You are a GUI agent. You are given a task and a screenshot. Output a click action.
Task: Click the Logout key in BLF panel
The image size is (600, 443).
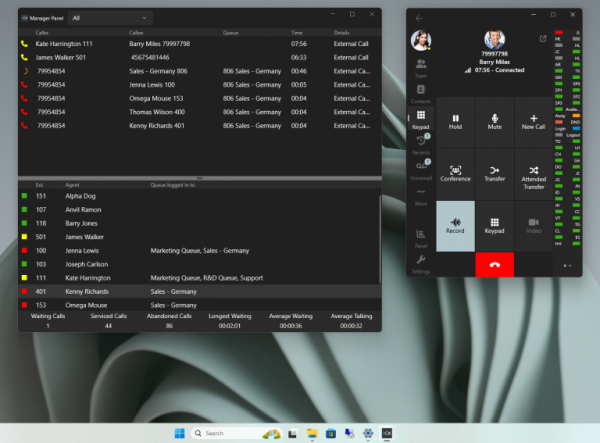coord(567,135)
